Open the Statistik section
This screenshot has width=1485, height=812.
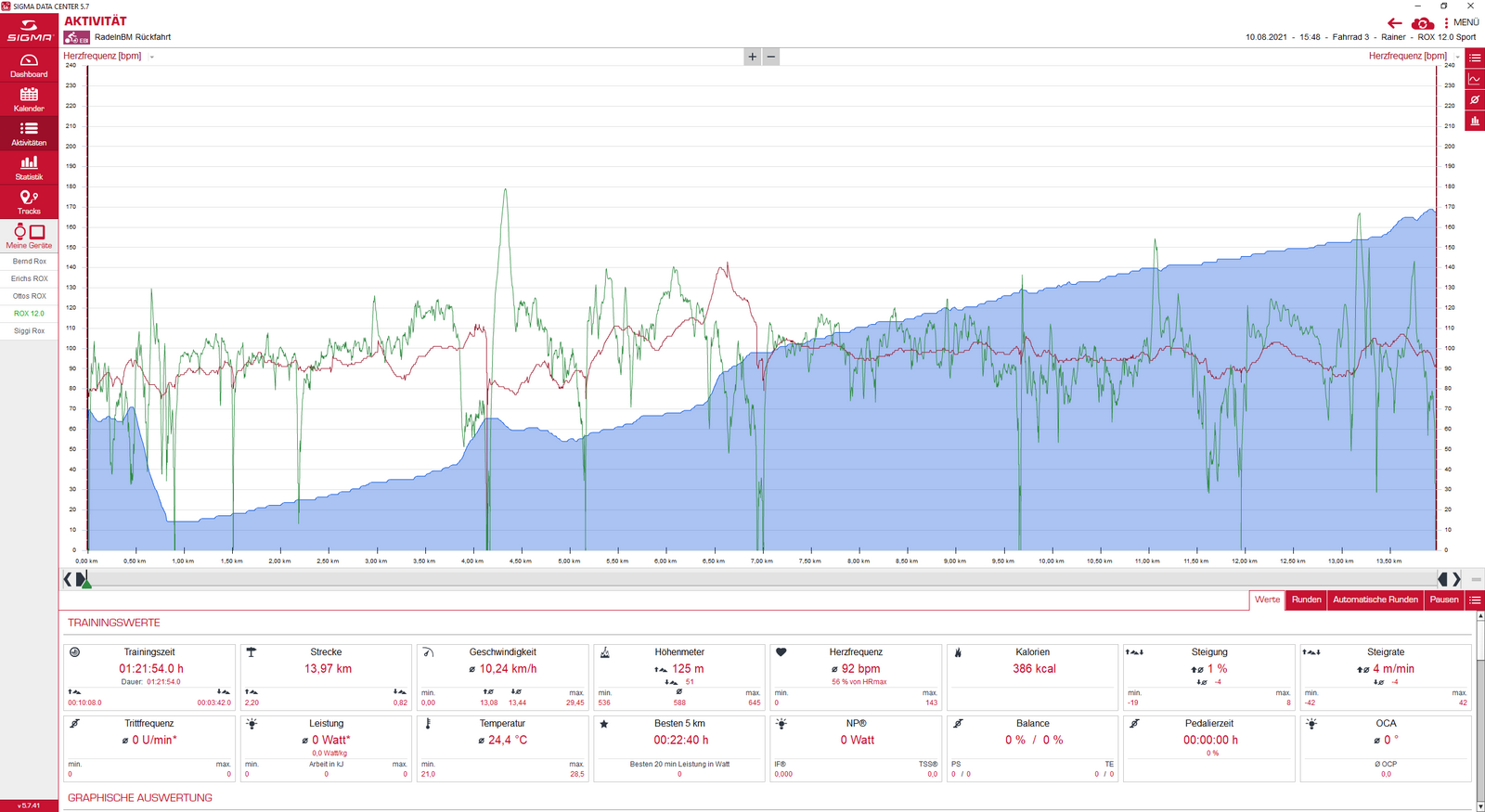pyautogui.click(x=29, y=168)
